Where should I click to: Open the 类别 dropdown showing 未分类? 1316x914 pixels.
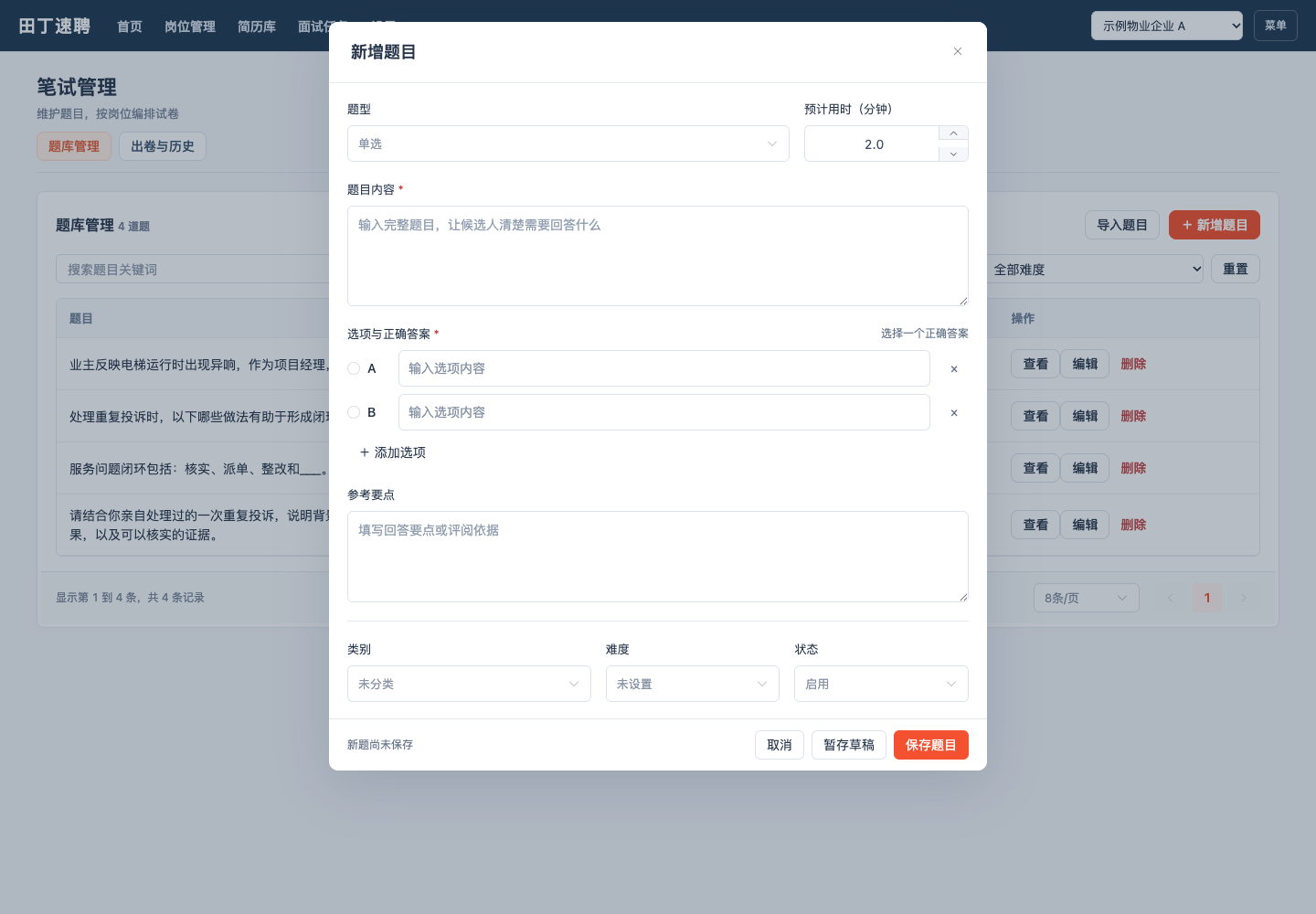point(469,684)
